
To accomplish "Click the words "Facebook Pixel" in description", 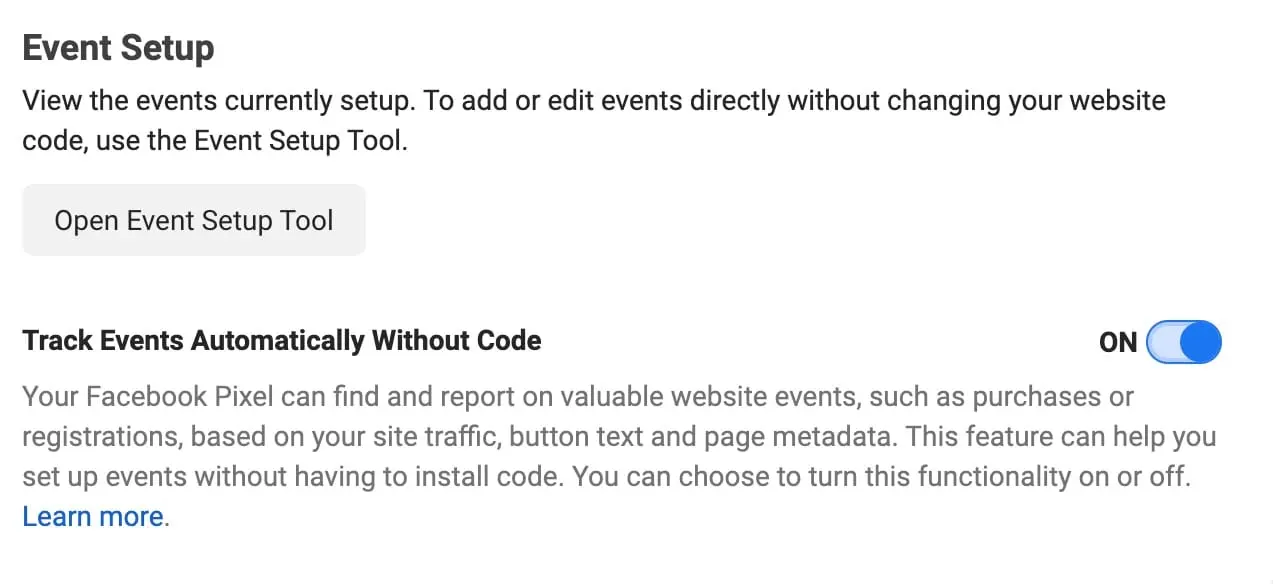I will point(188,397).
